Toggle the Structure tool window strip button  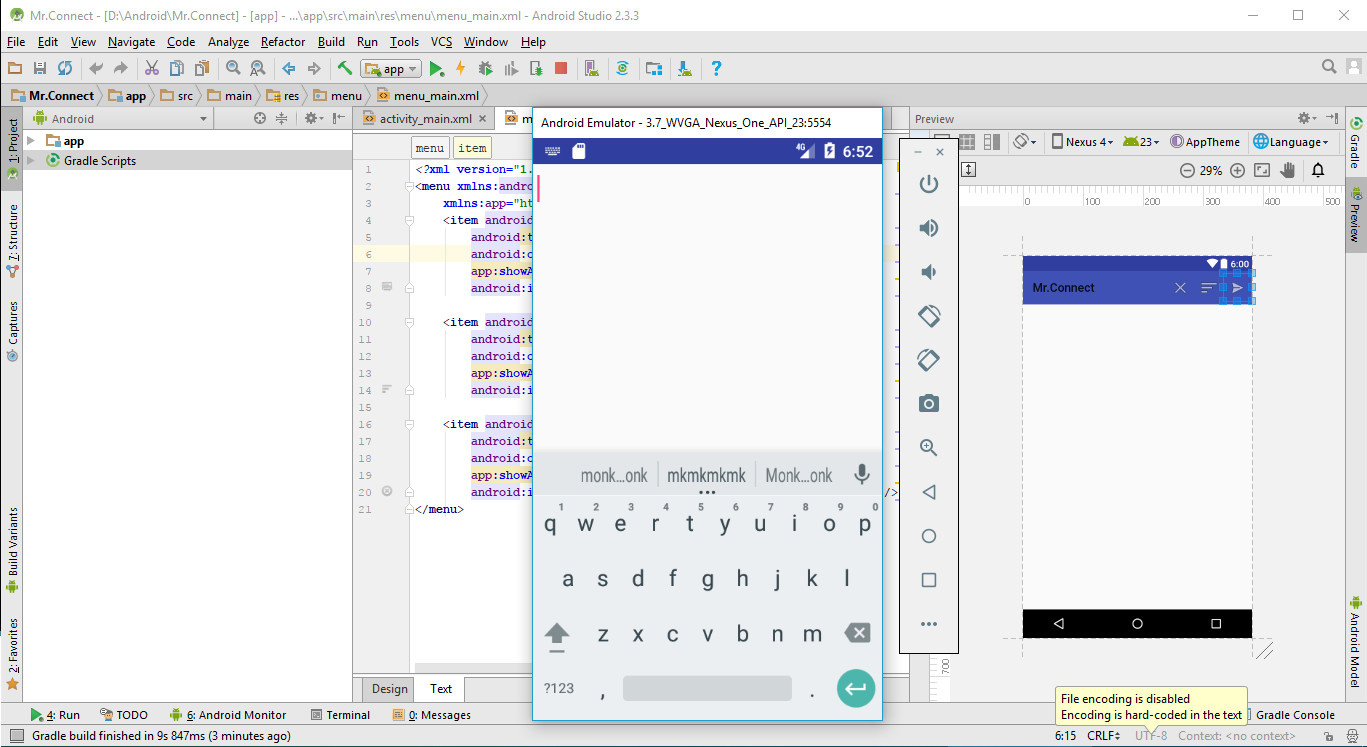pyautogui.click(x=12, y=240)
